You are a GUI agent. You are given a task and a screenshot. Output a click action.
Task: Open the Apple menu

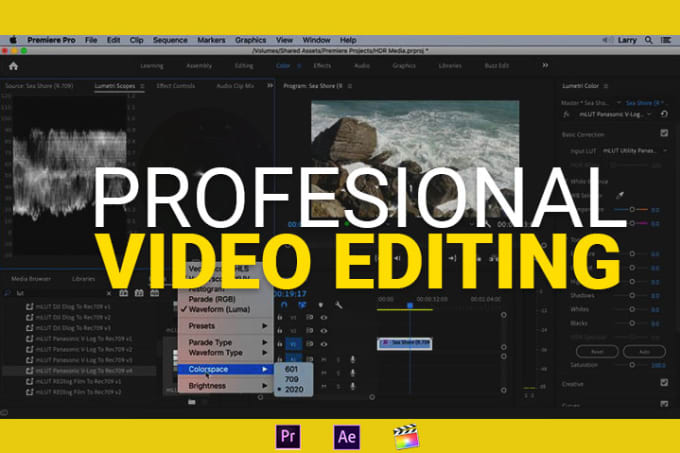coord(13,40)
